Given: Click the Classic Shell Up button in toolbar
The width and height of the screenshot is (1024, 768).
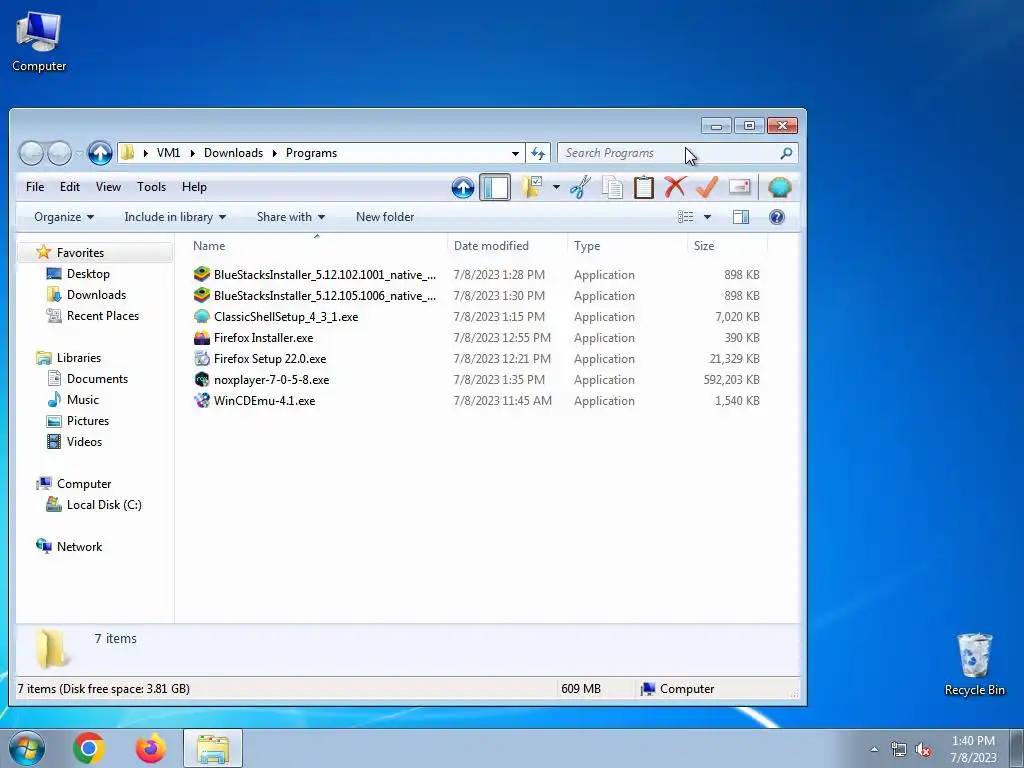Looking at the screenshot, I should pos(463,187).
